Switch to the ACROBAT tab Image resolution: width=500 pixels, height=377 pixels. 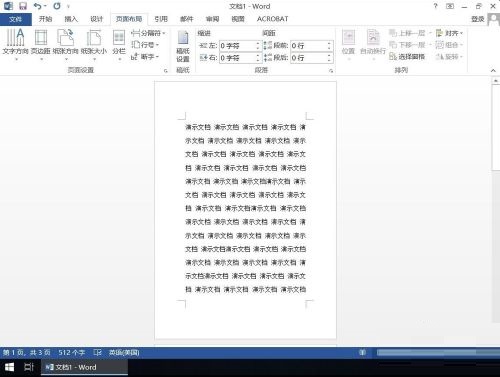coord(272,19)
